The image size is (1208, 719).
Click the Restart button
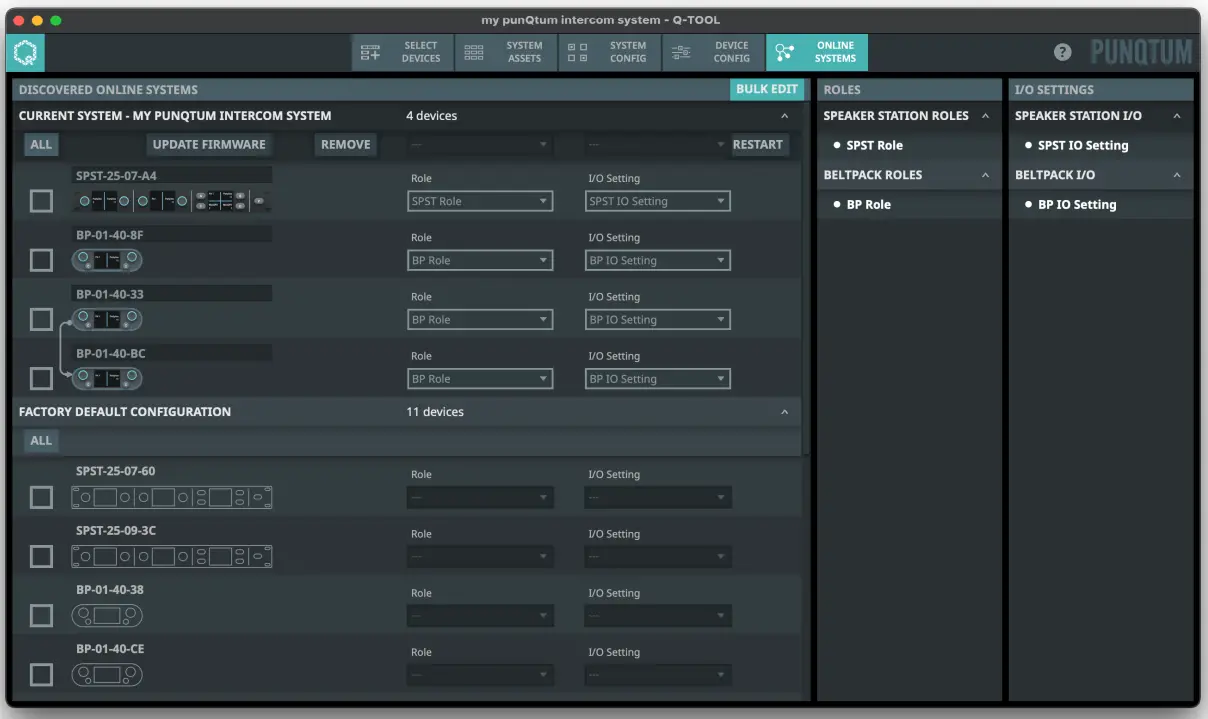pos(758,145)
